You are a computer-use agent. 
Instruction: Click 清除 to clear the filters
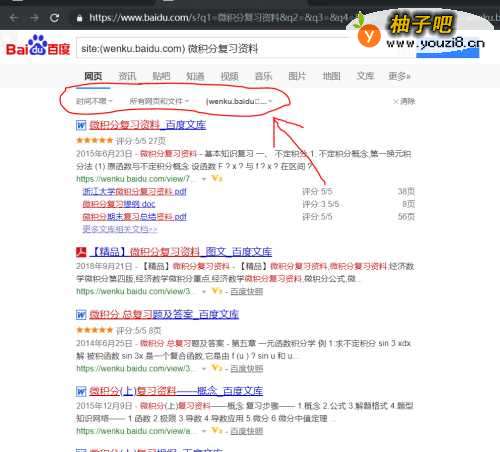point(404,101)
